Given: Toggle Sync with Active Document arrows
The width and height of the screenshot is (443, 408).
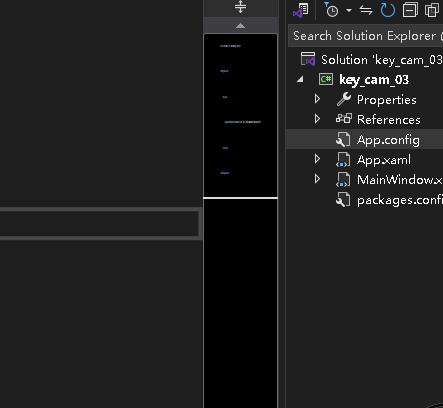Looking at the screenshot, I should pos(366,10).
